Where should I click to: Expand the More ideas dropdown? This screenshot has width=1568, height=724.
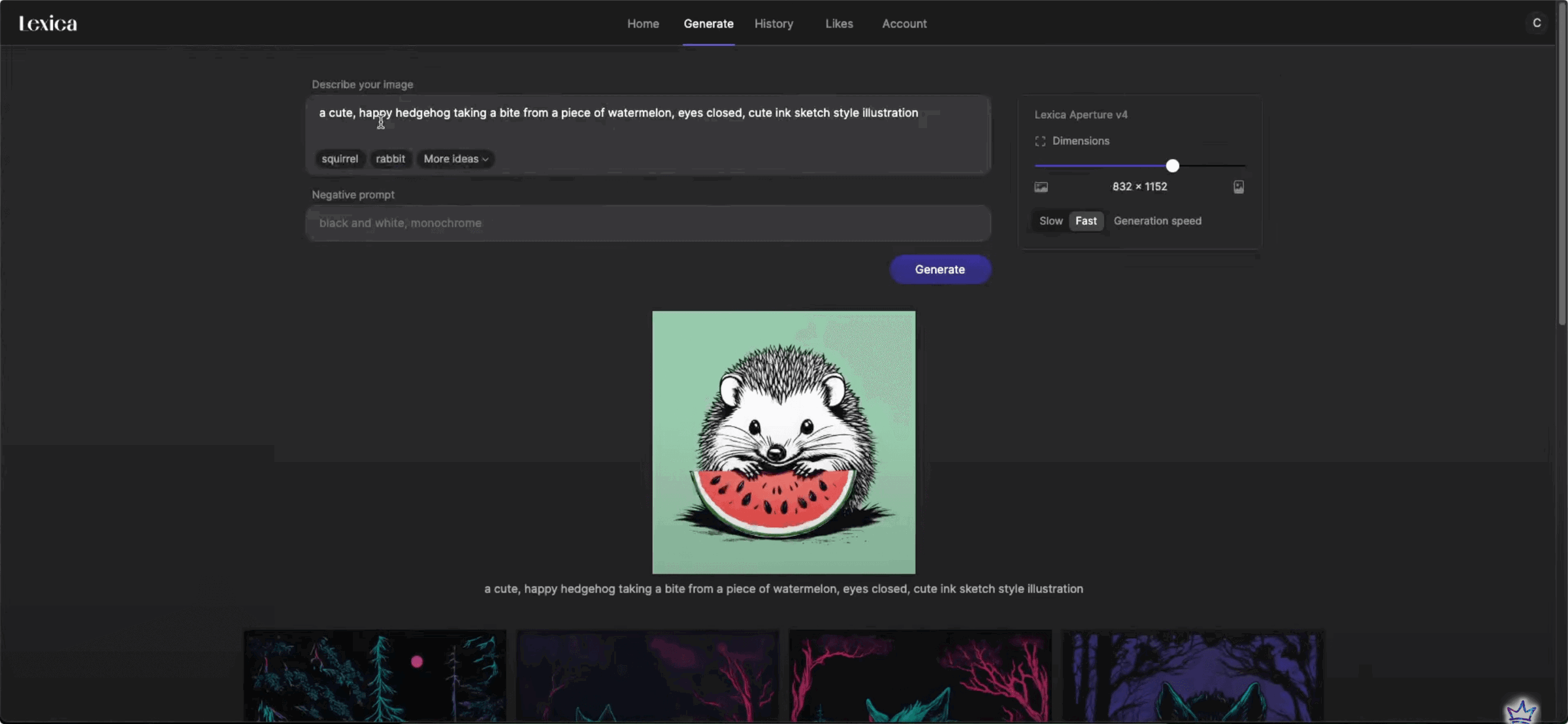455,159
